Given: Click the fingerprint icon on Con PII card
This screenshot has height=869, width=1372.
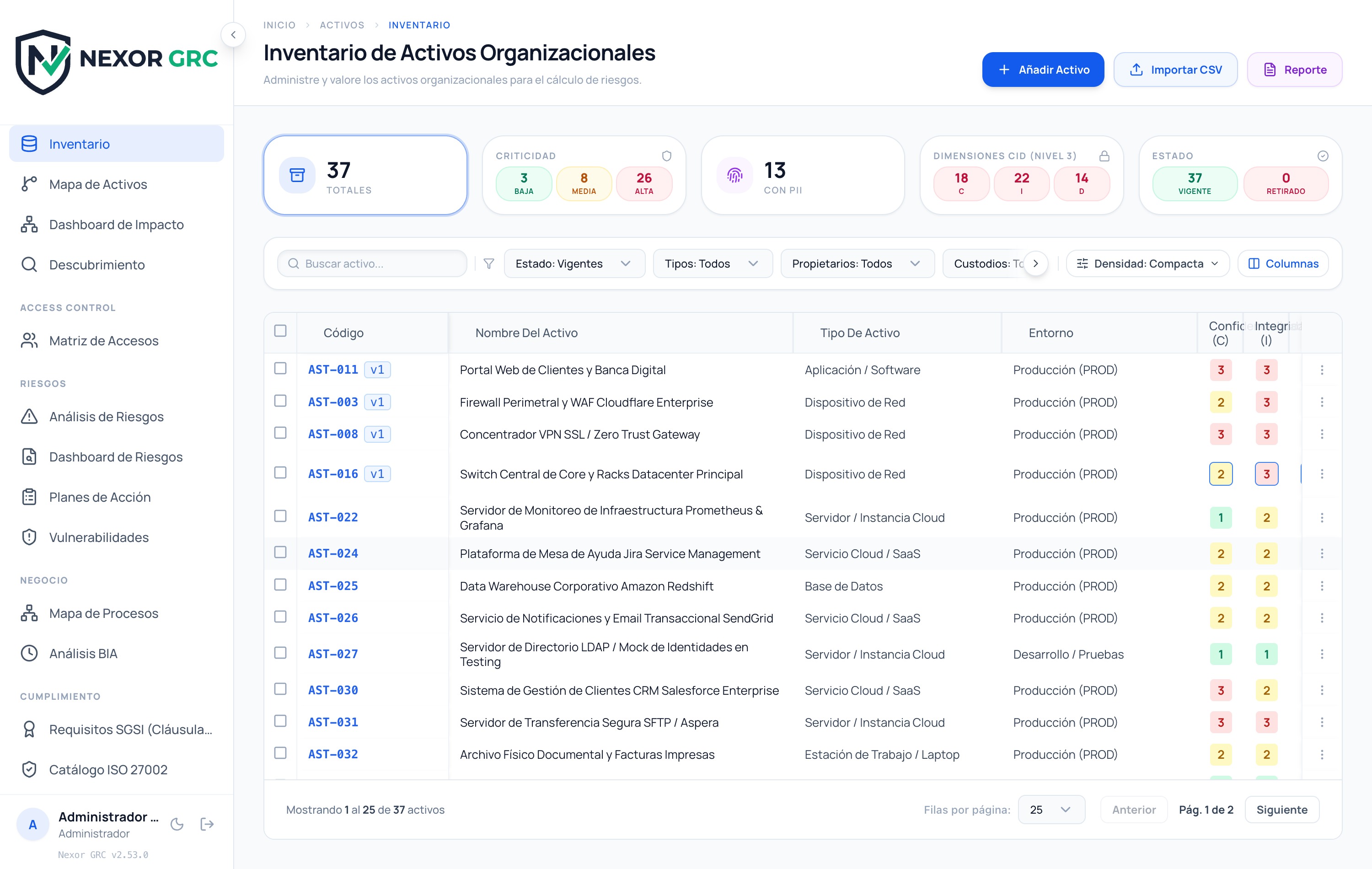Looking at the screenshot, I should [735, 175].
